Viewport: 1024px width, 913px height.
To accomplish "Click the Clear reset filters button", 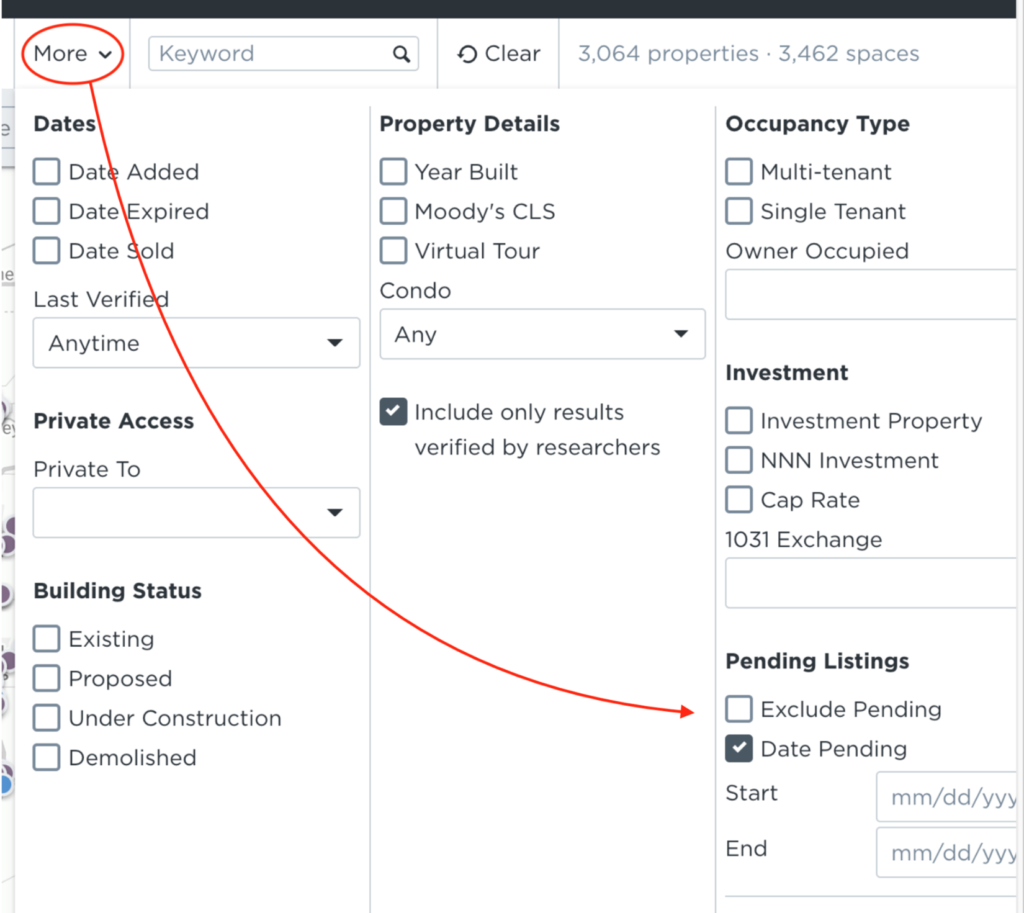I will [499, 54].
